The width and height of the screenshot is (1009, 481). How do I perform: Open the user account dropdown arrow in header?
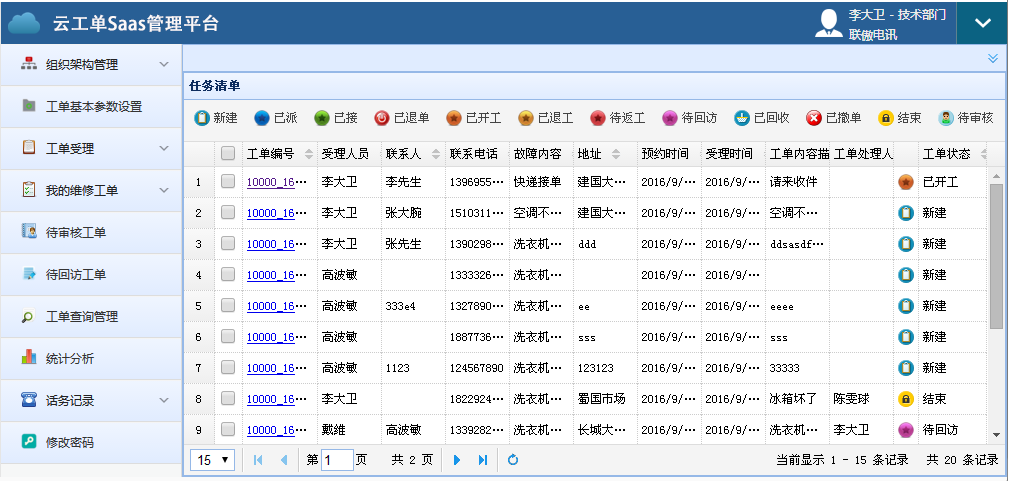[981, 23]
